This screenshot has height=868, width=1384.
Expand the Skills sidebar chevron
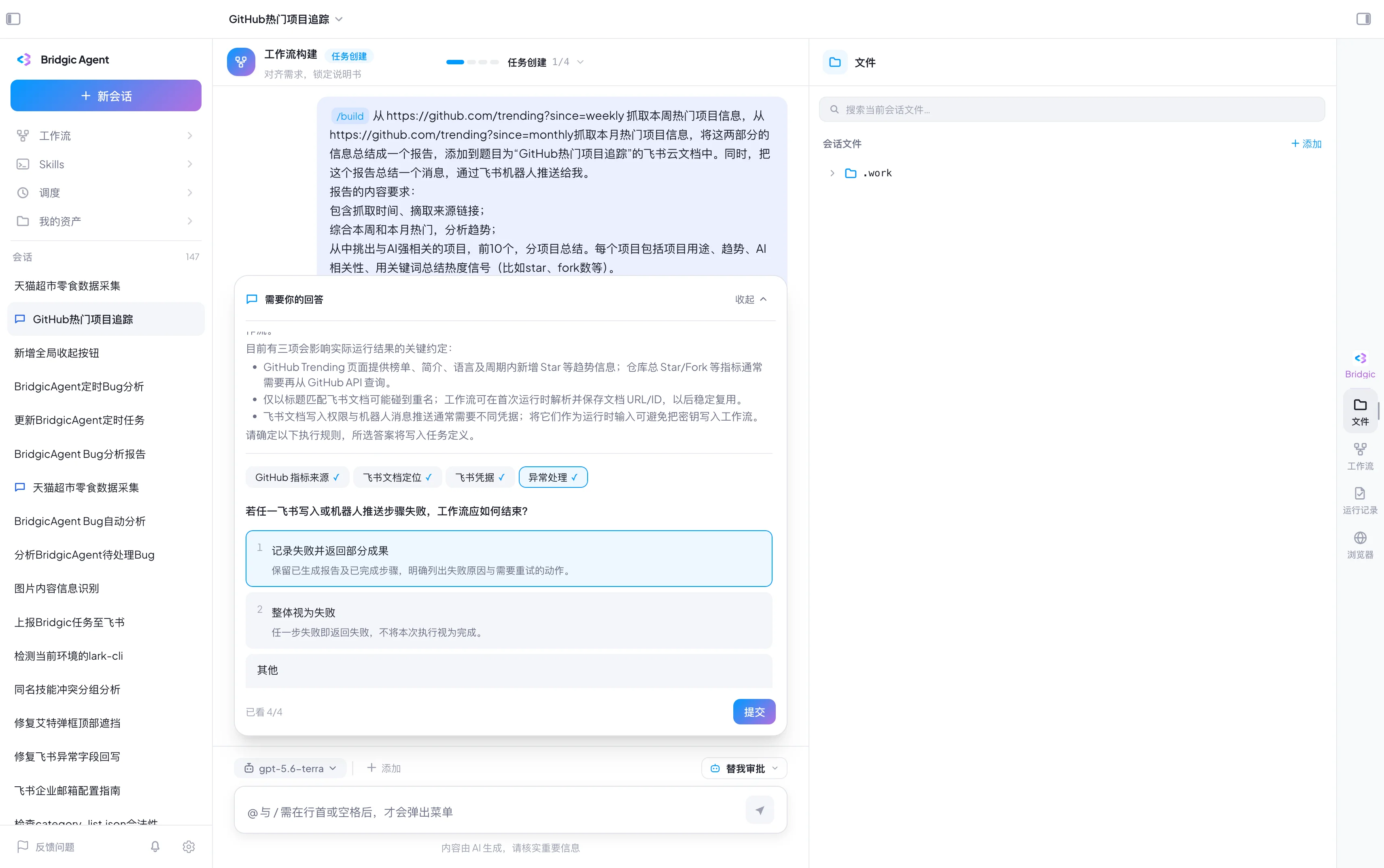tap(189, 164)
